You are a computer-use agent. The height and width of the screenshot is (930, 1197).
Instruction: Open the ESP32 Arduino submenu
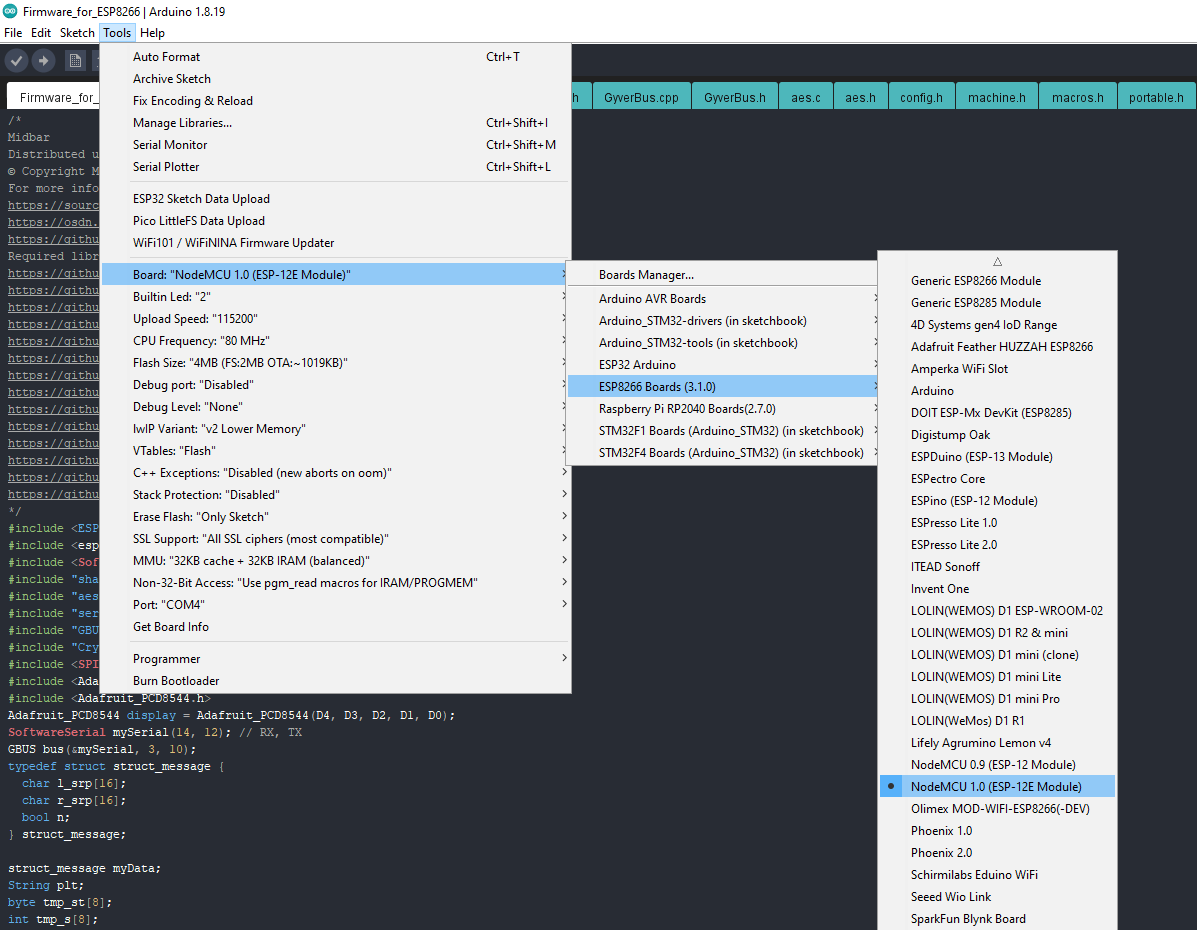(722, 365)
